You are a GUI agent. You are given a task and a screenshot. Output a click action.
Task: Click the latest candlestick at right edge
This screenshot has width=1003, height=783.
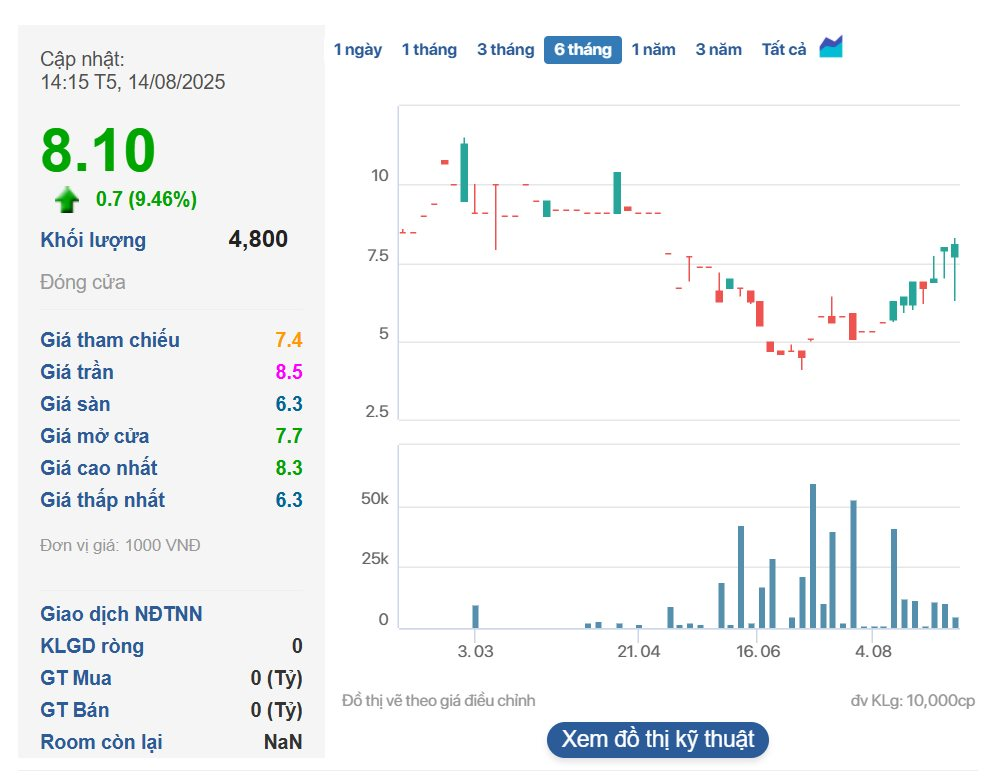pos(955,250)
